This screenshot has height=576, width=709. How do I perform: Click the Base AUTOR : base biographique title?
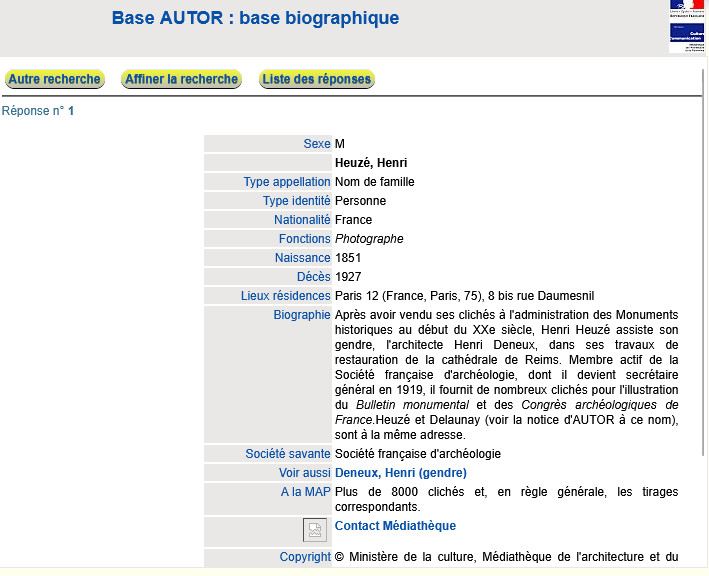pos(255,19)
